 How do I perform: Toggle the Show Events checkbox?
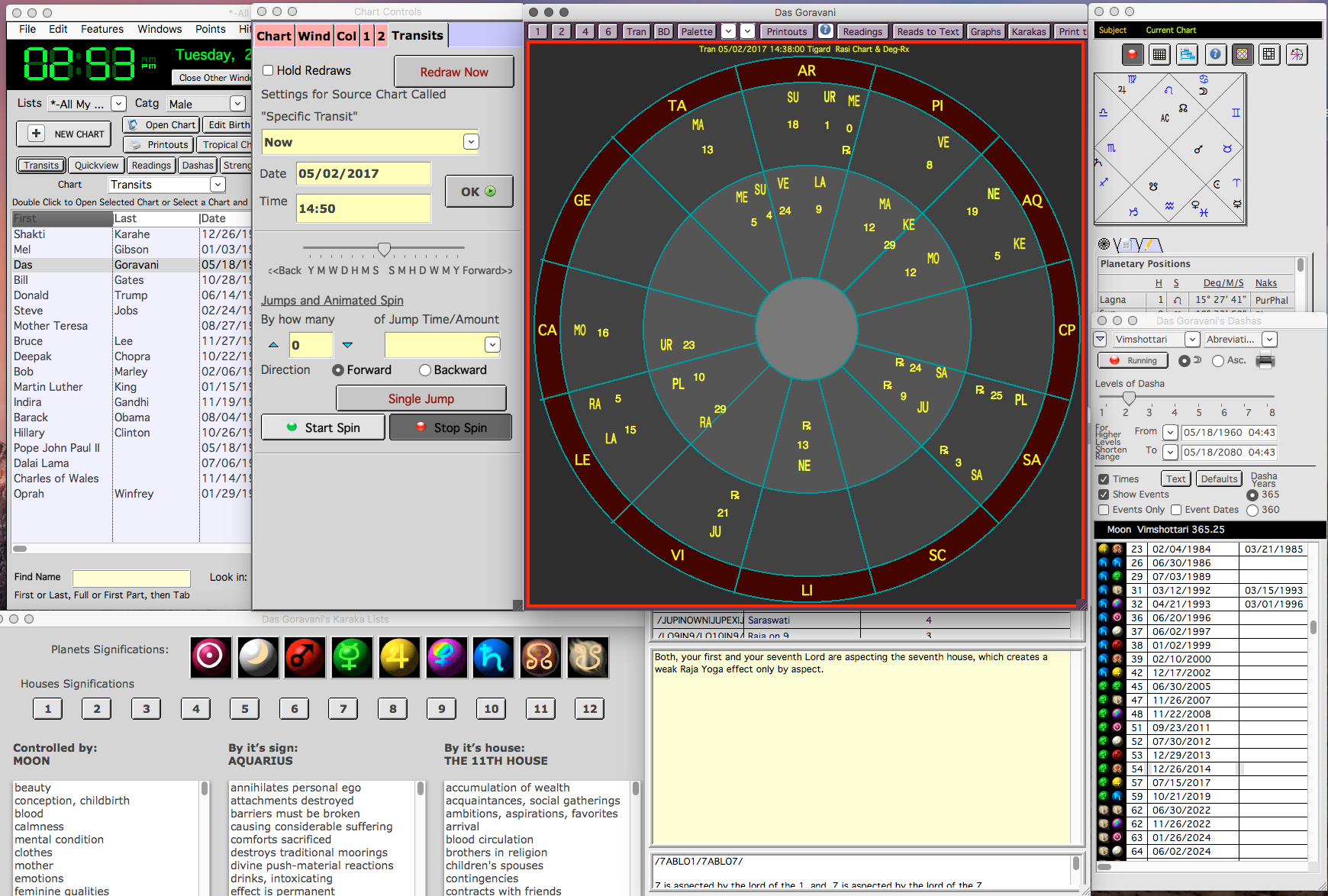click(x=1104, y=495)
